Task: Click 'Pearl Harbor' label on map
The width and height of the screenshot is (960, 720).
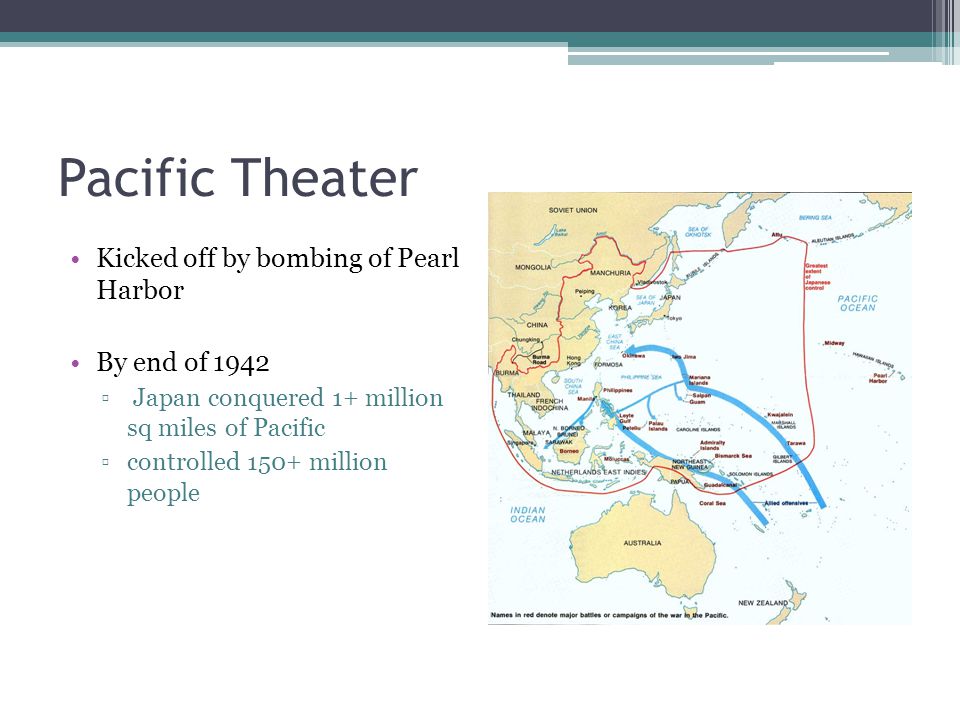Action: pos(879,378)
